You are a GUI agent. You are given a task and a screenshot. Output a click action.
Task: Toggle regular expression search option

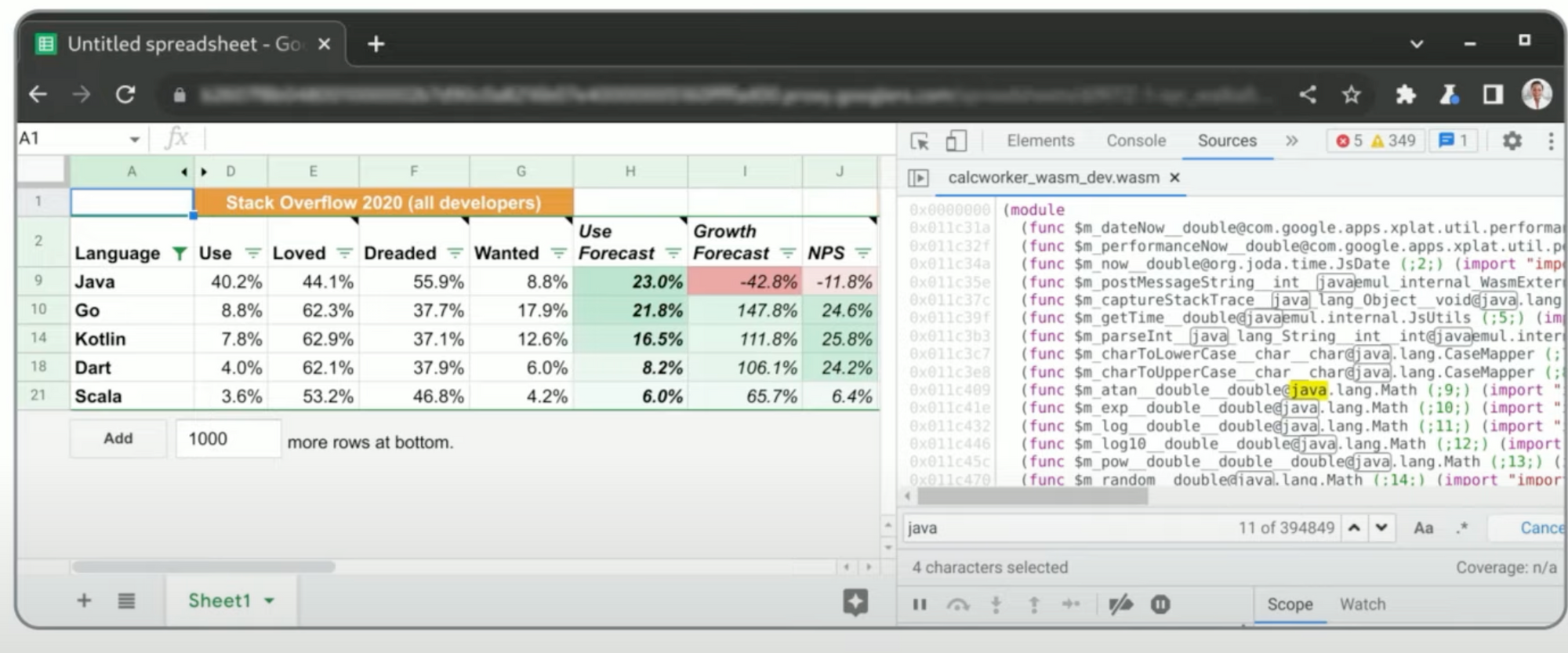(x=1461, y=528)
